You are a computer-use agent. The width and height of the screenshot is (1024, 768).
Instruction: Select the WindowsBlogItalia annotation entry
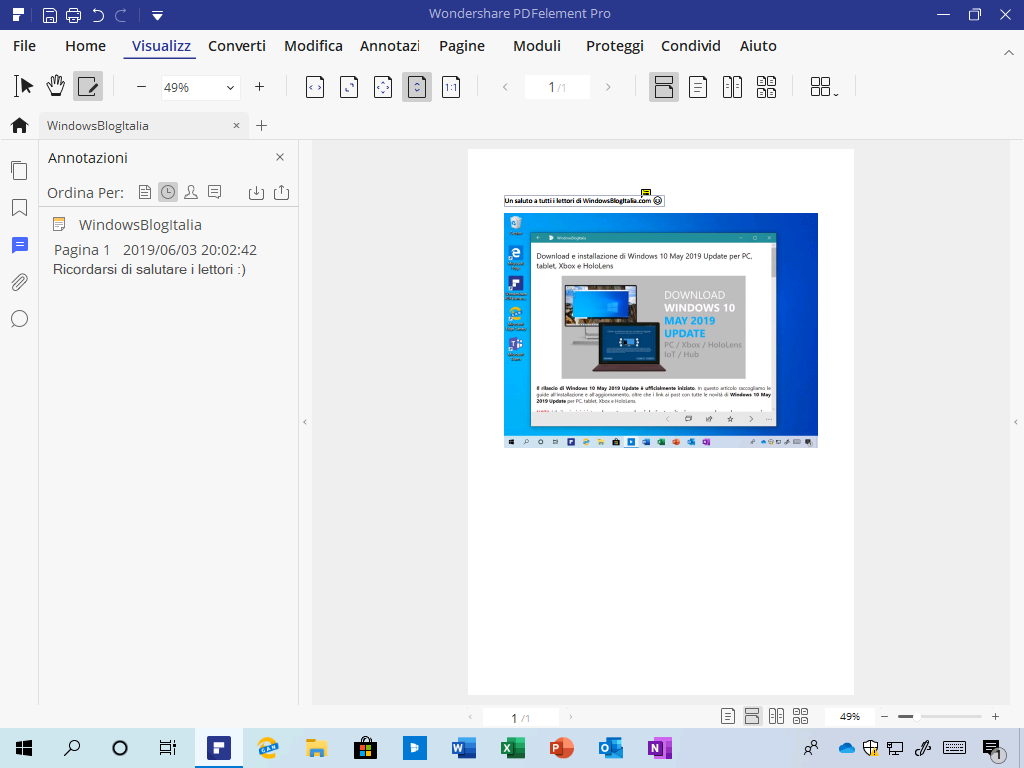(x=140, y=225)
